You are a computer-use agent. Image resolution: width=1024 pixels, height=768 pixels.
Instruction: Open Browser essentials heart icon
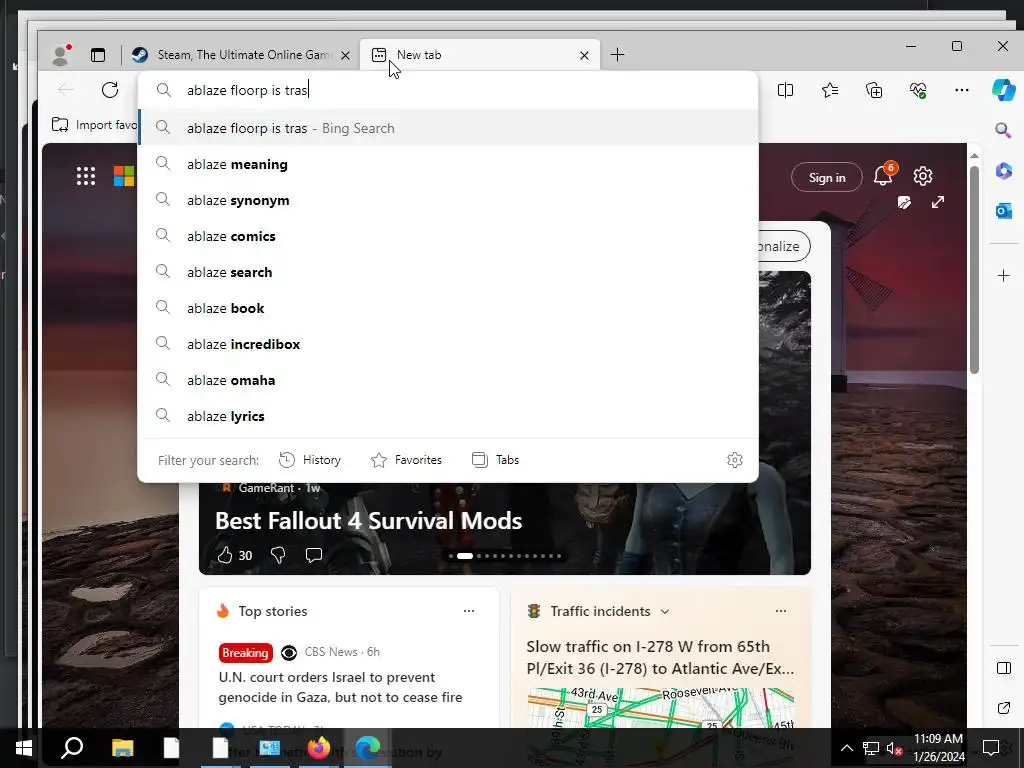918,90
